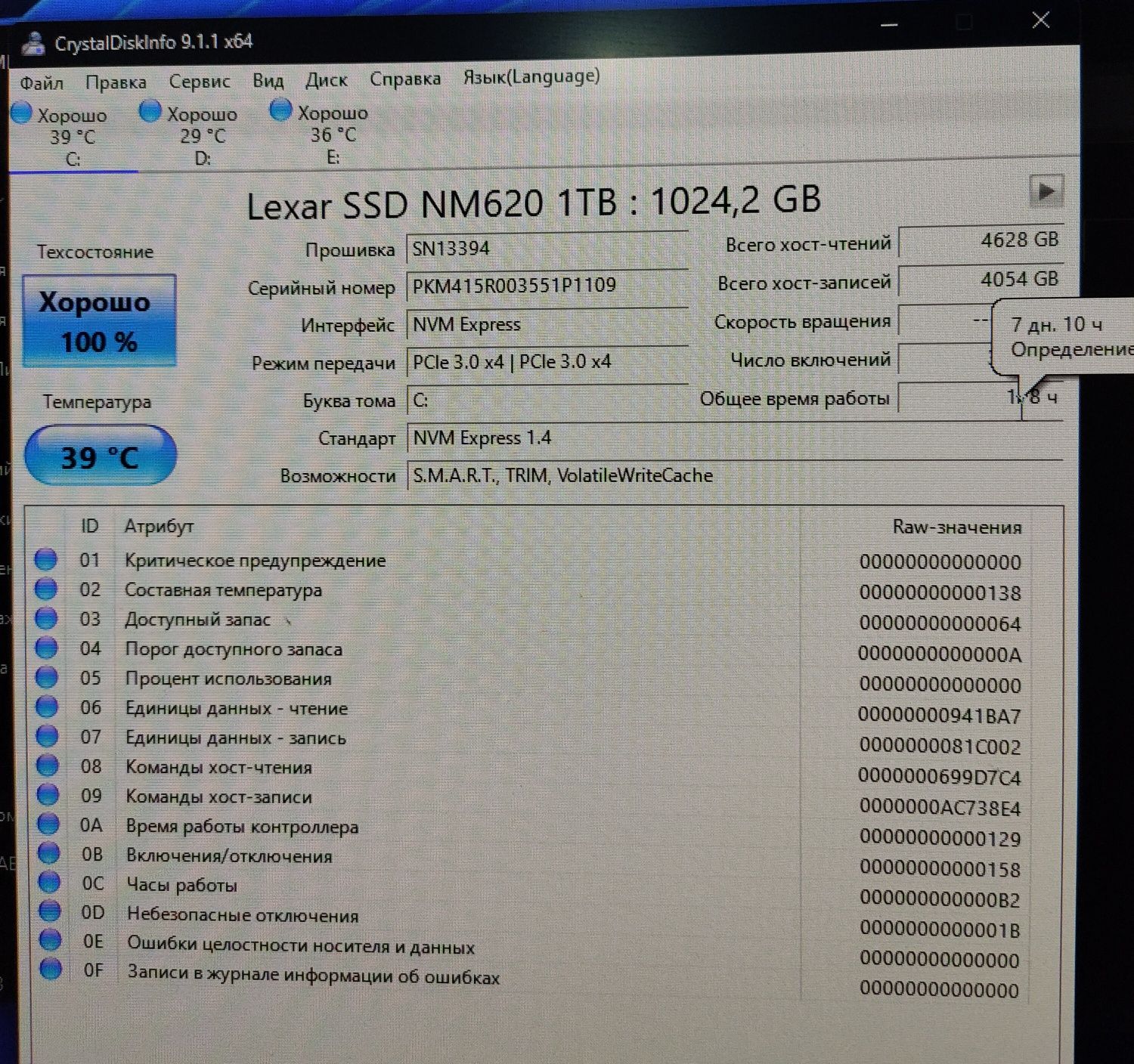1134x1064 pixels.
Task: Click status icon for 0F Записи в журнале
Action: (51, 969)
